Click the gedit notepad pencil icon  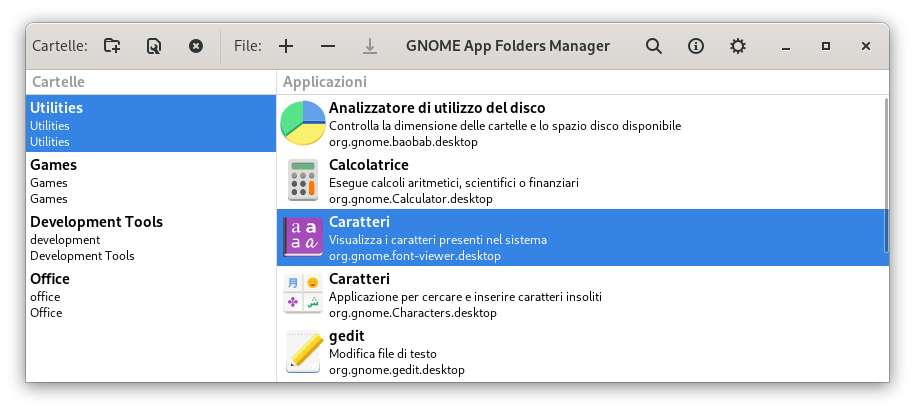(303, 351)
